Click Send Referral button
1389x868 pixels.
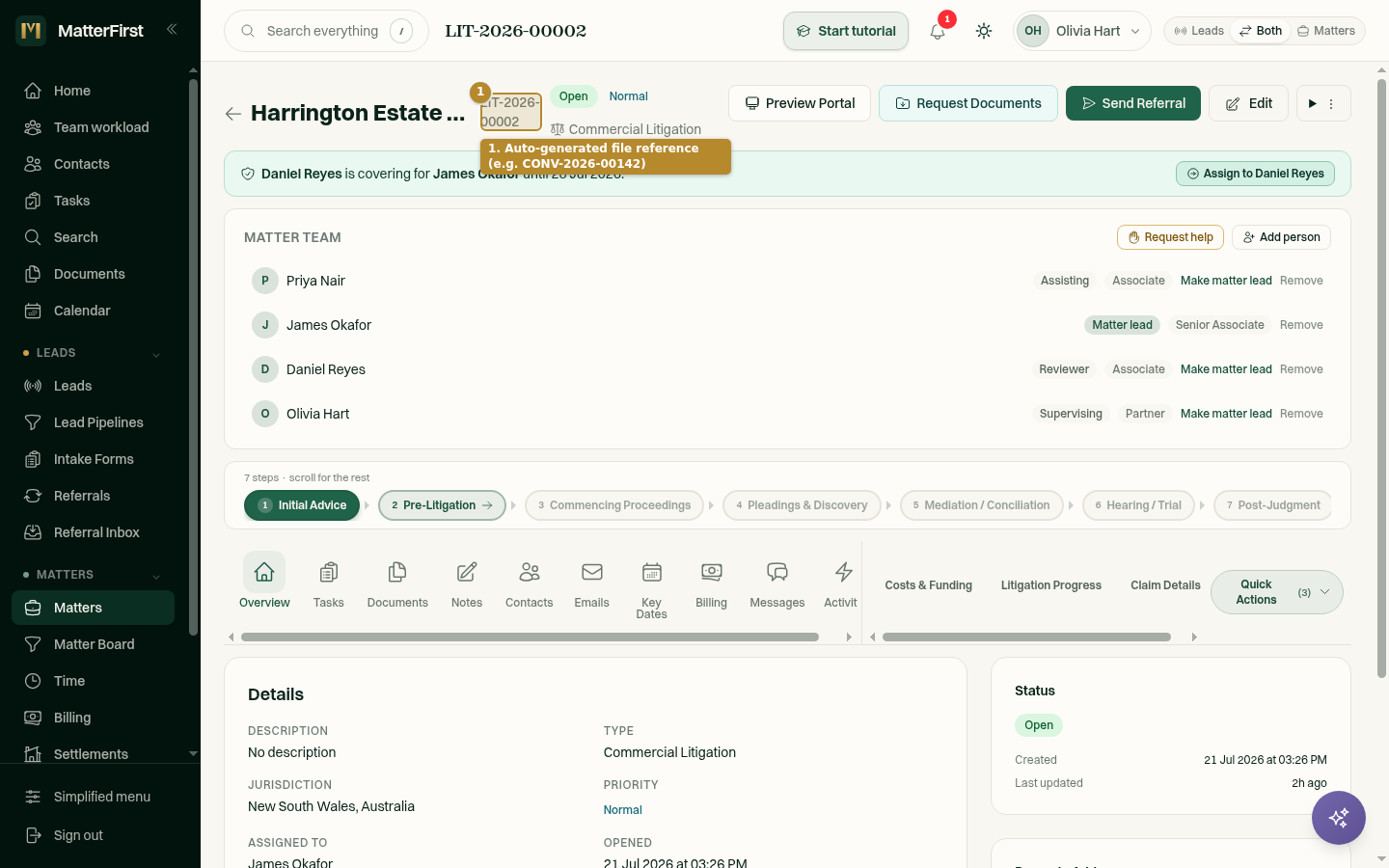1133,103
